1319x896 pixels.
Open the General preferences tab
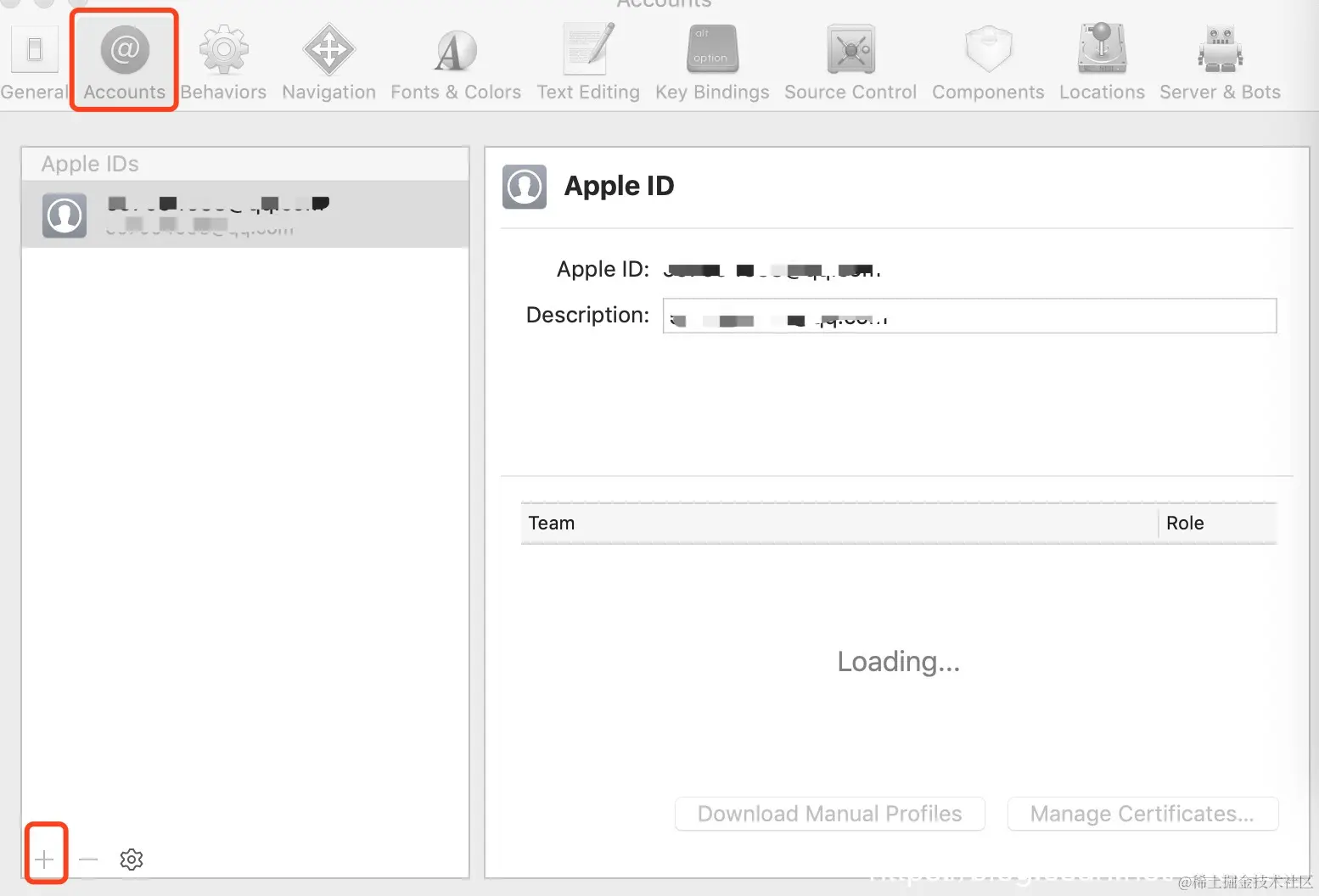[34, 64]
